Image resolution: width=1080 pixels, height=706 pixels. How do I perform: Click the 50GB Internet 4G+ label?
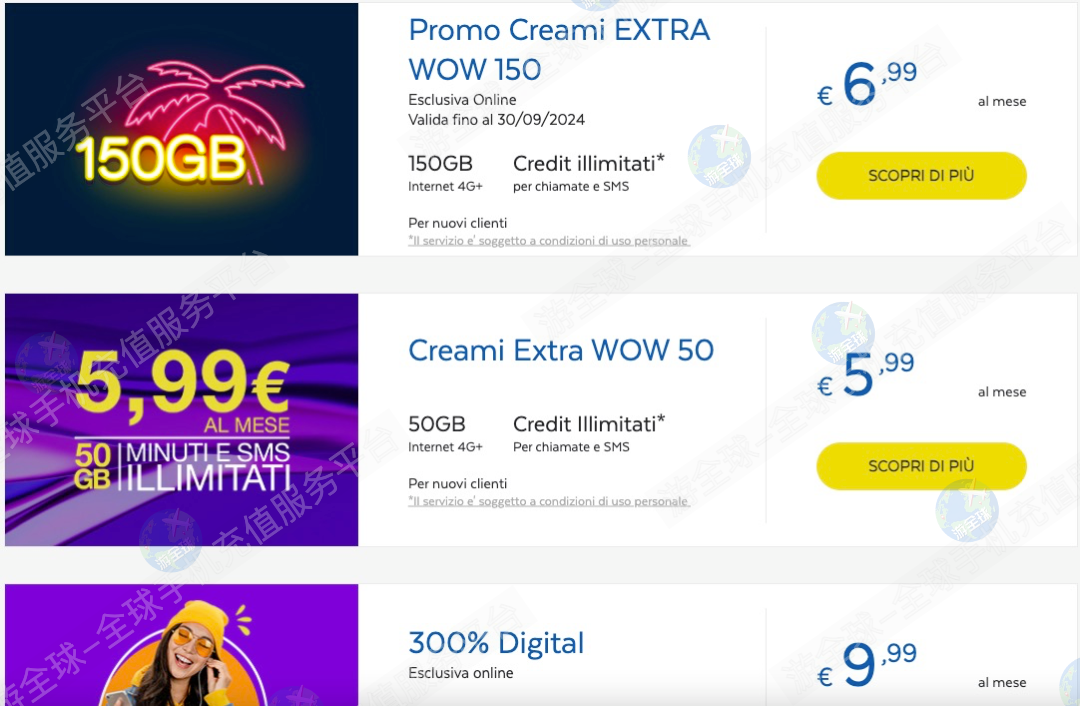tap(445, 433)
